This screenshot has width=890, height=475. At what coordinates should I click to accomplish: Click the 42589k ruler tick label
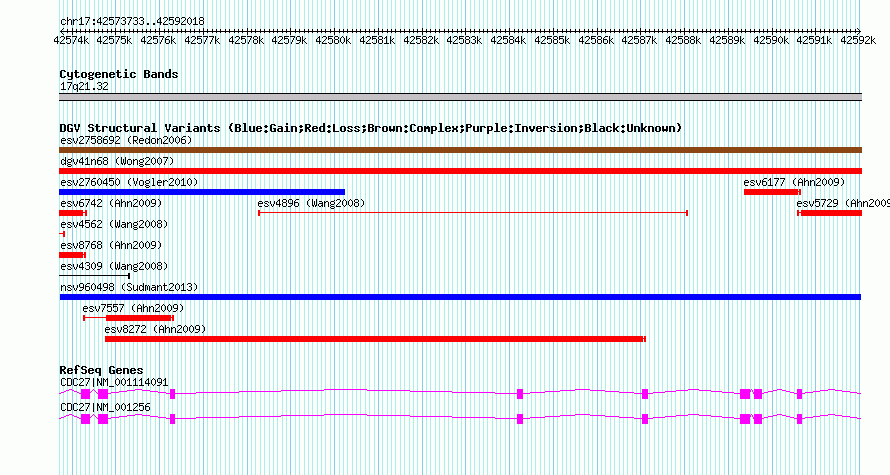pos(727,40)
